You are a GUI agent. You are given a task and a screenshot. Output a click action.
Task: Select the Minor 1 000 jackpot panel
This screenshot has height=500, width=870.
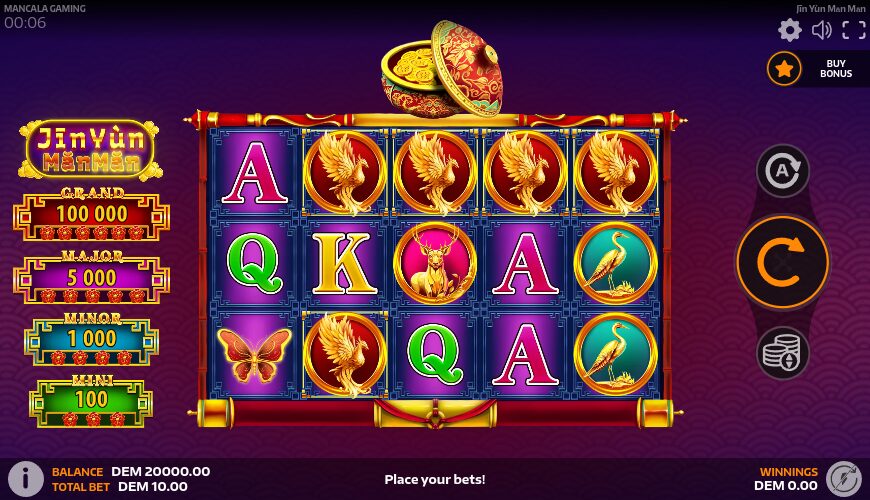click(92, 339)
